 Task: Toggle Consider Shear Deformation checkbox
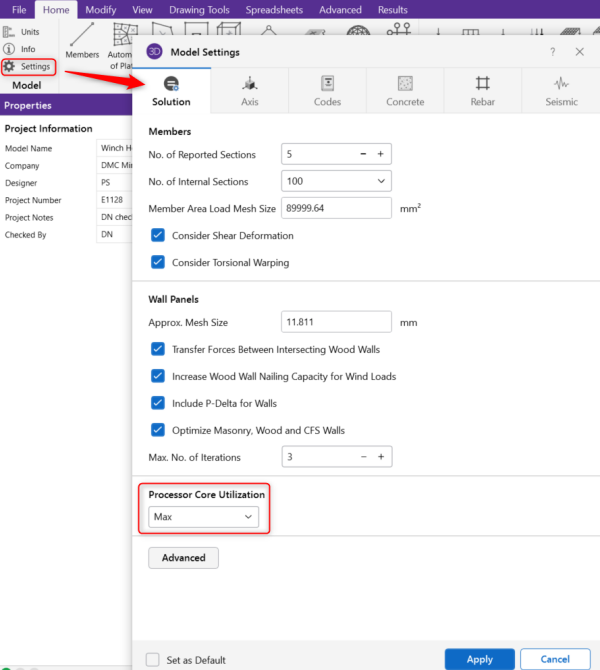click(x=158, y=235)
